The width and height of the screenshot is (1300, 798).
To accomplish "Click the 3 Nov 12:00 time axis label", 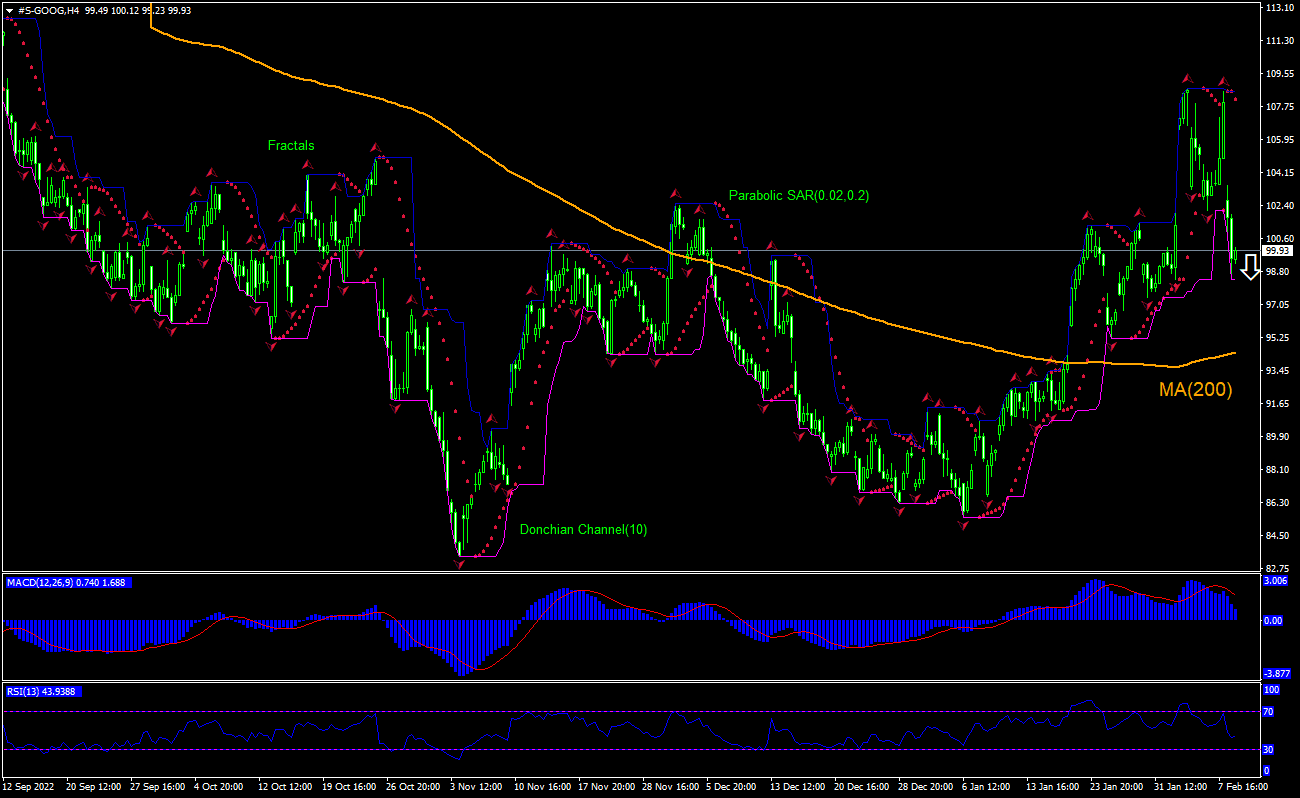I will [477, 787].
